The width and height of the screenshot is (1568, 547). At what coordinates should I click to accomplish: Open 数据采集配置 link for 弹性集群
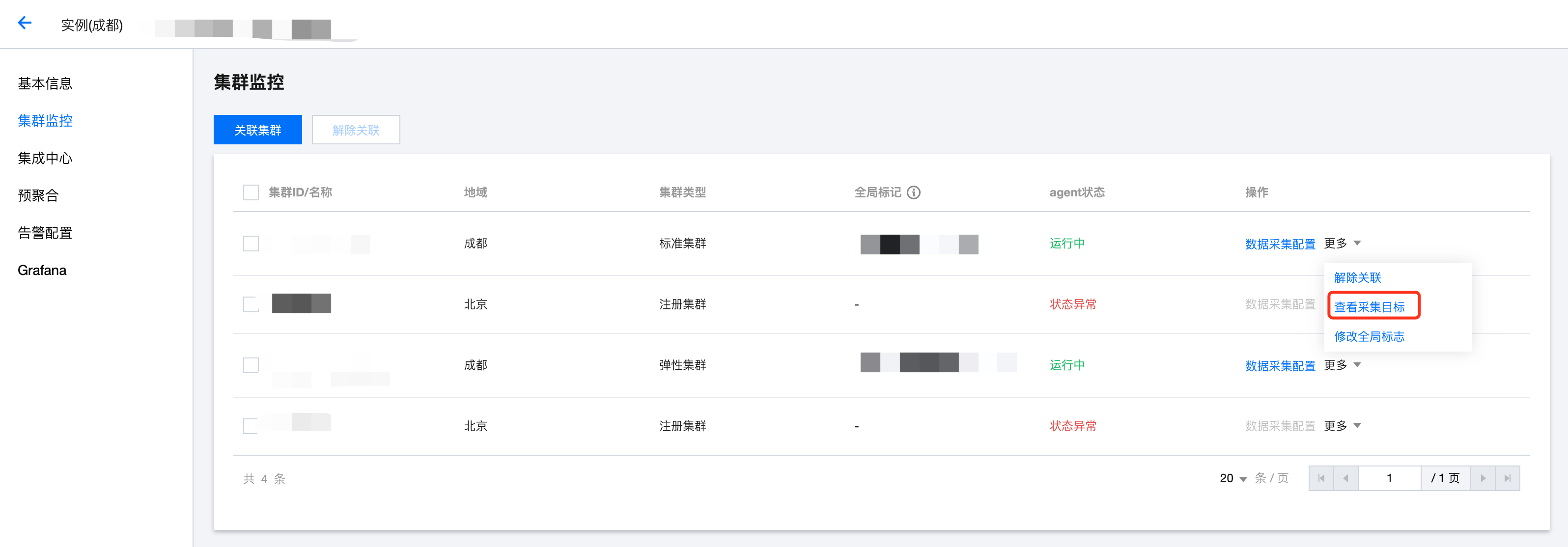[x=1280, y=366]
